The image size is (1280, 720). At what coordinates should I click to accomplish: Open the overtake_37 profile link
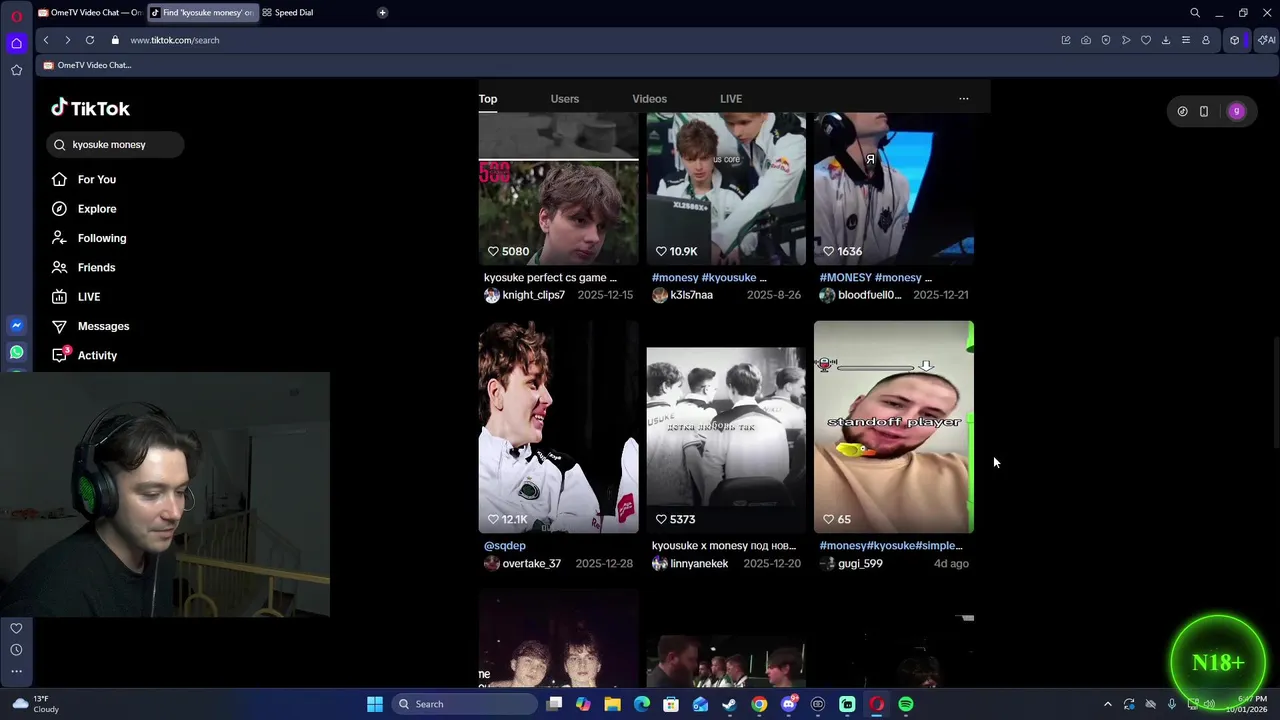[x=531, y=564]
